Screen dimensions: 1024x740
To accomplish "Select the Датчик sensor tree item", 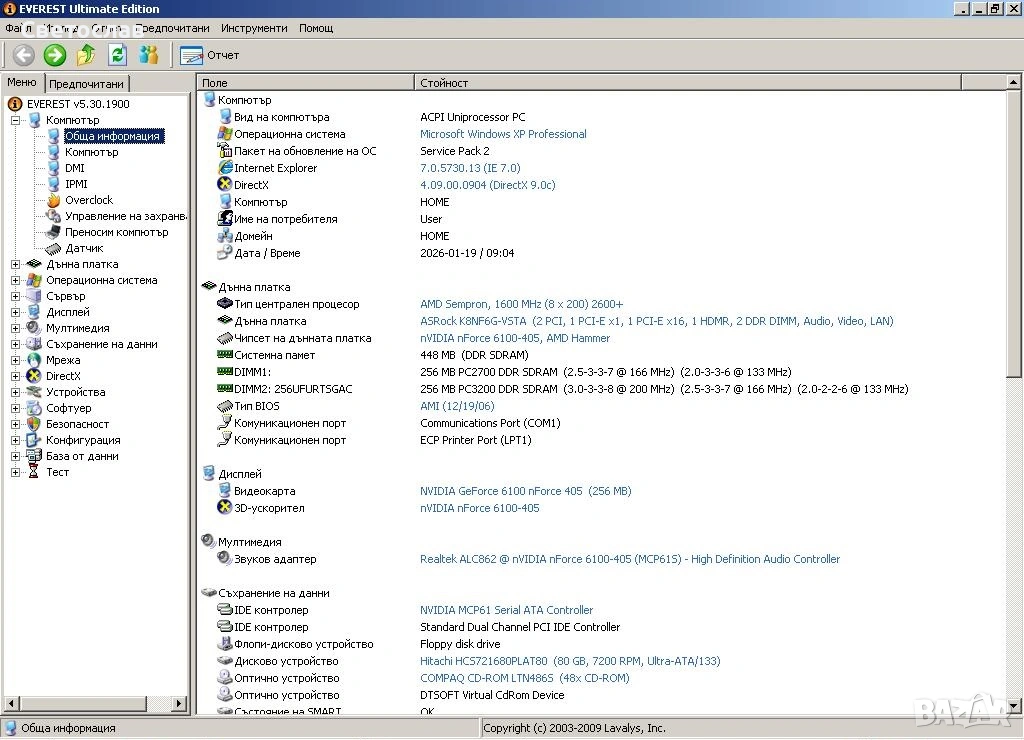I will [x=84, y=248].
